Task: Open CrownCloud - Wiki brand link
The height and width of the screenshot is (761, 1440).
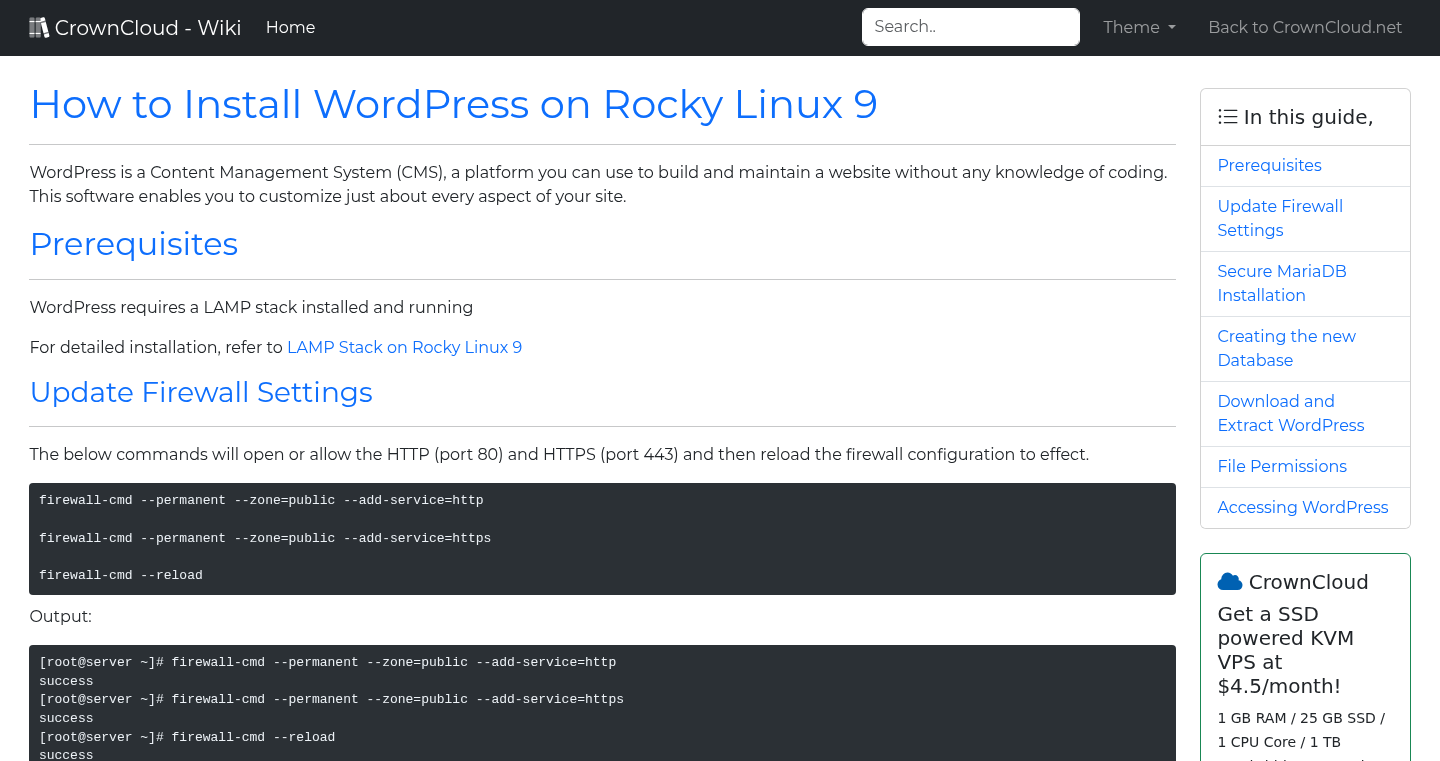Action: 135,27
